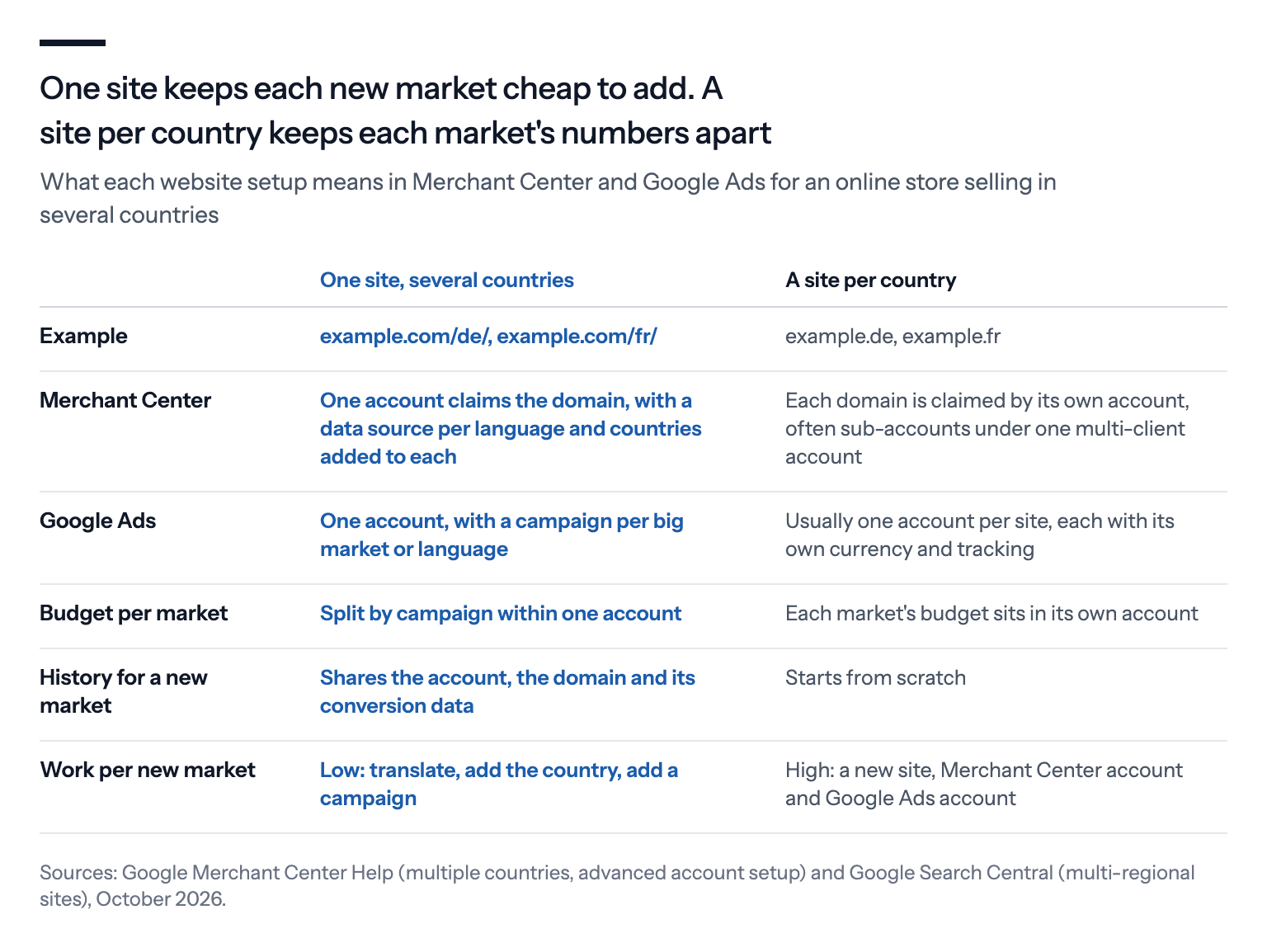Click the headline starting "One site keeps each new market"
Screen dimensions: 1267x952
(406, 111)
